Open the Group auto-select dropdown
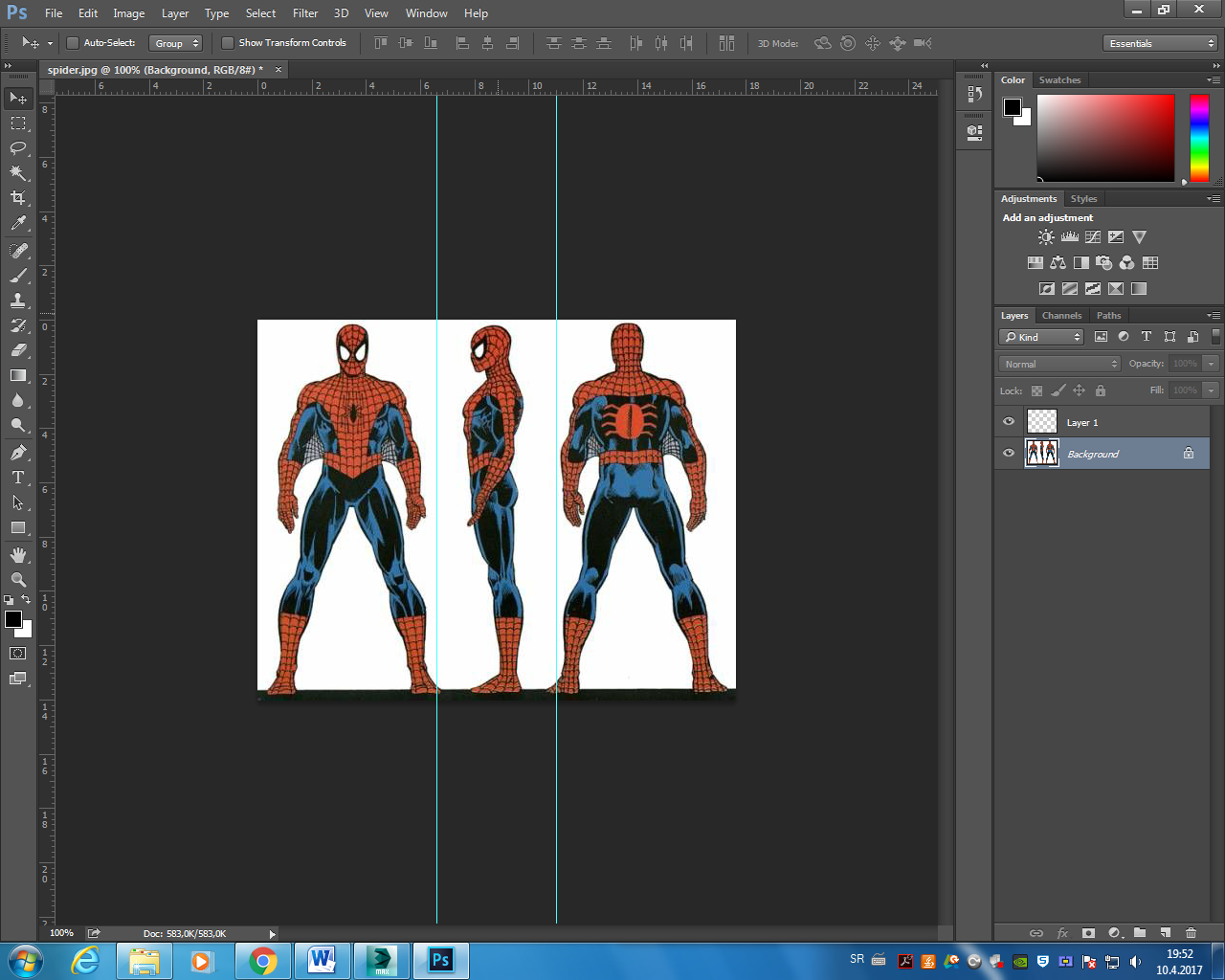 (176, 43)
